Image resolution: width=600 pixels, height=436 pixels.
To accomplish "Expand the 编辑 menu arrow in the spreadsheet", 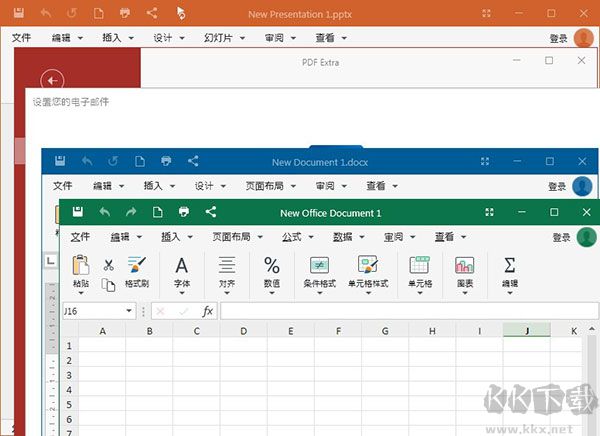I will click(x=139, y=237).
